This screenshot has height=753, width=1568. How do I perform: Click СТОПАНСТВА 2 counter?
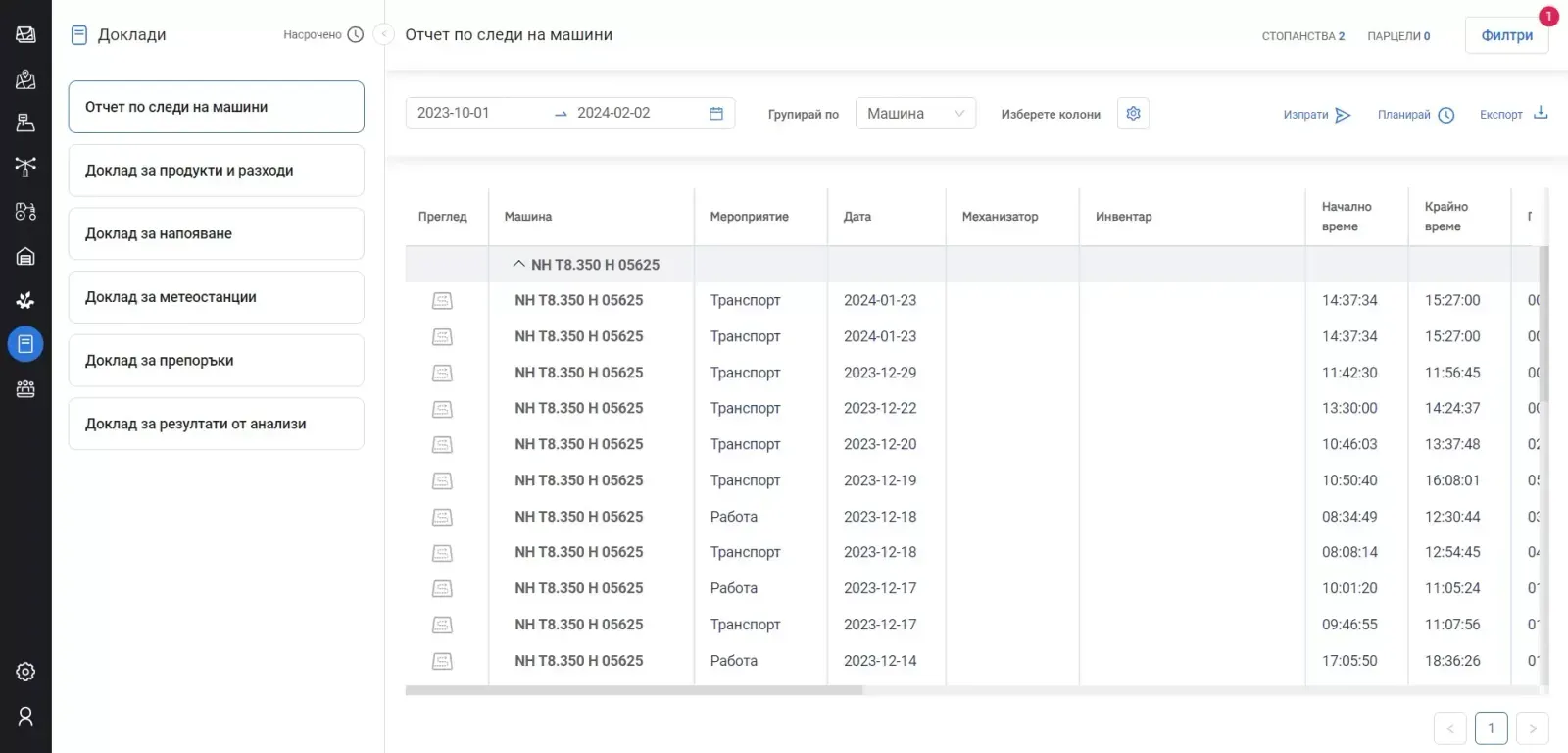coord(1302,36)
